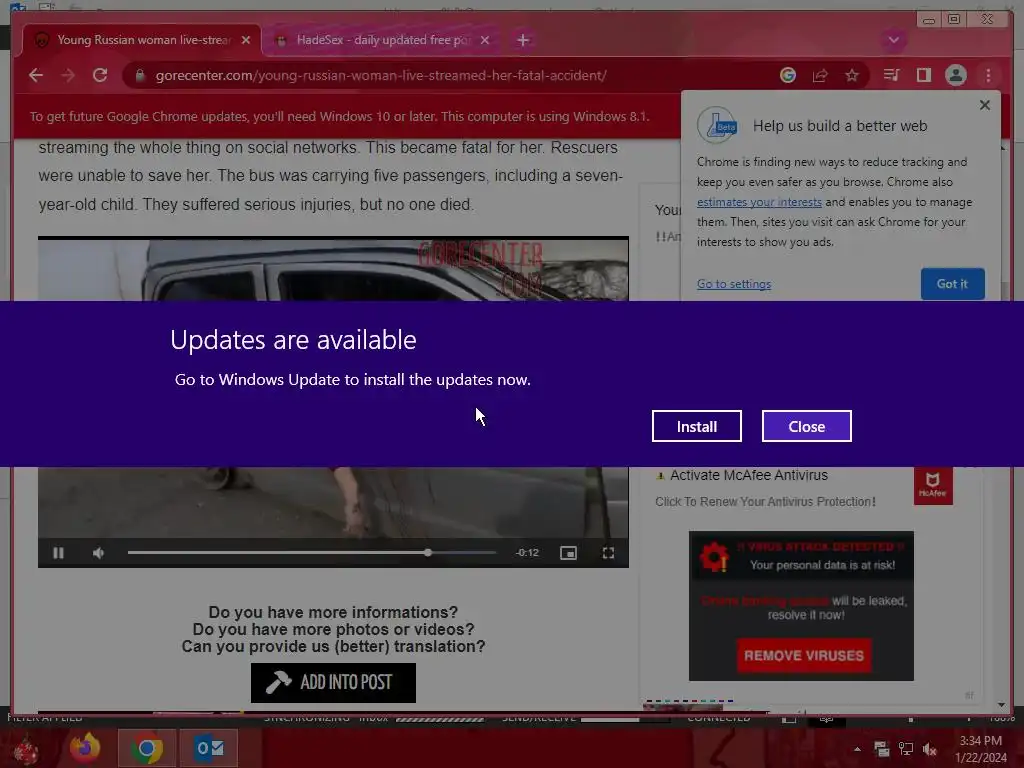Viewport: 1024px width, 768px height.
Task: Open the Chrome profile avatar
Action: pos(955,75)
